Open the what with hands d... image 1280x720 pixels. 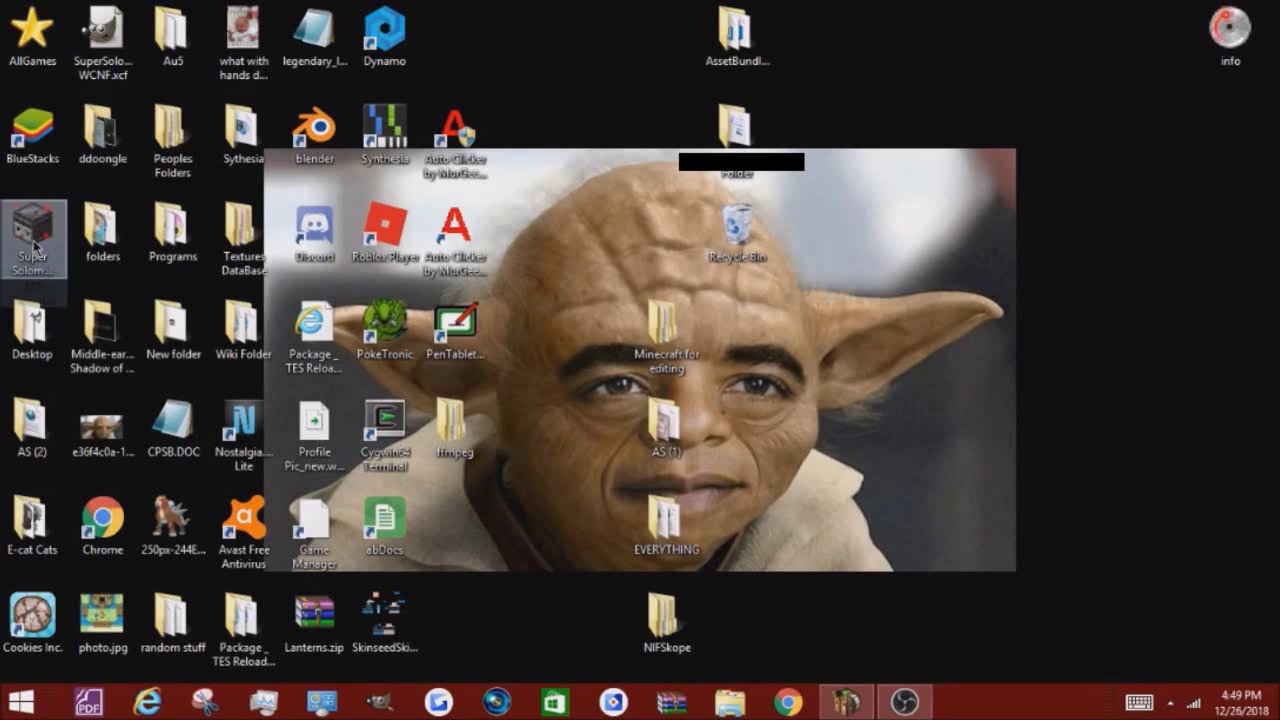[x=243, y=43]
